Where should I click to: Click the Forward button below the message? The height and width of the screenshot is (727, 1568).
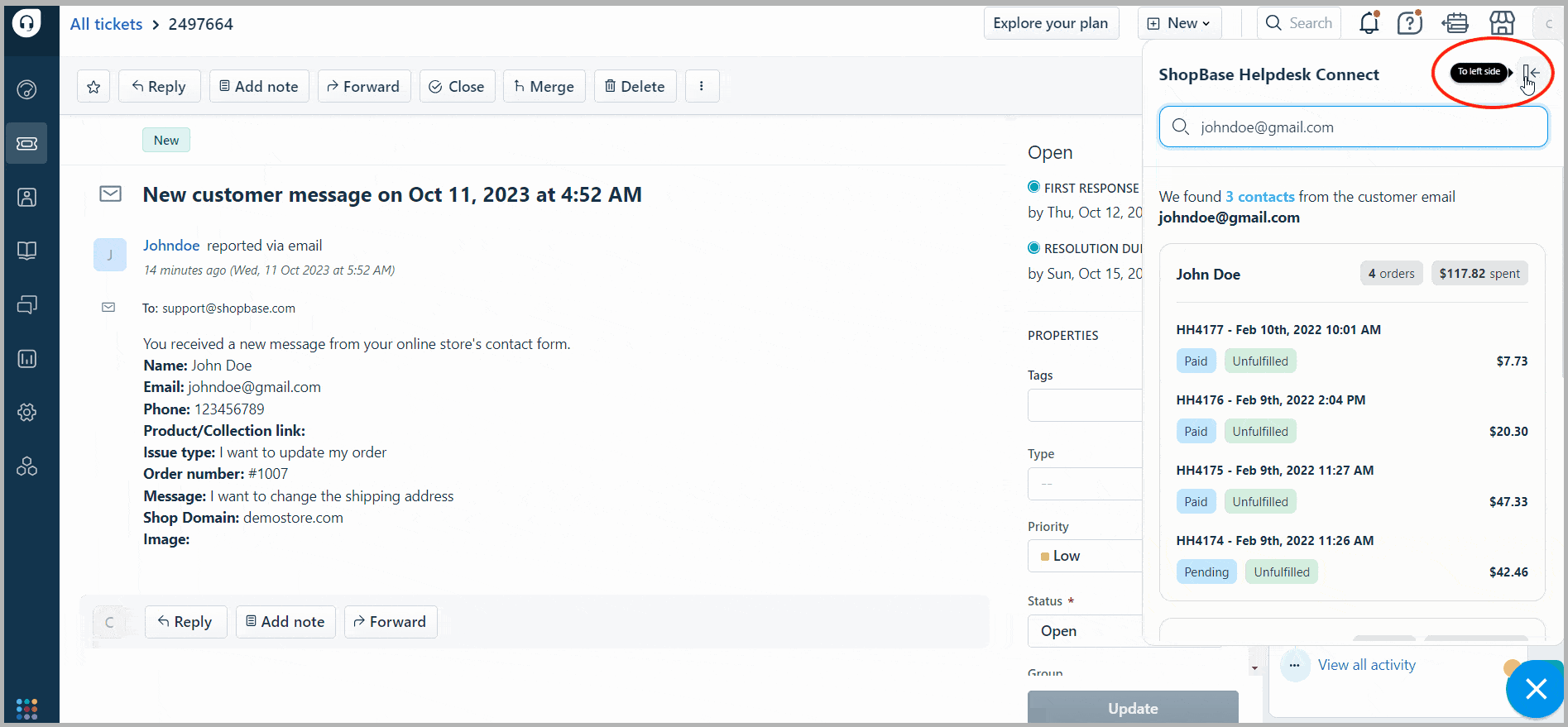(390, 622)
